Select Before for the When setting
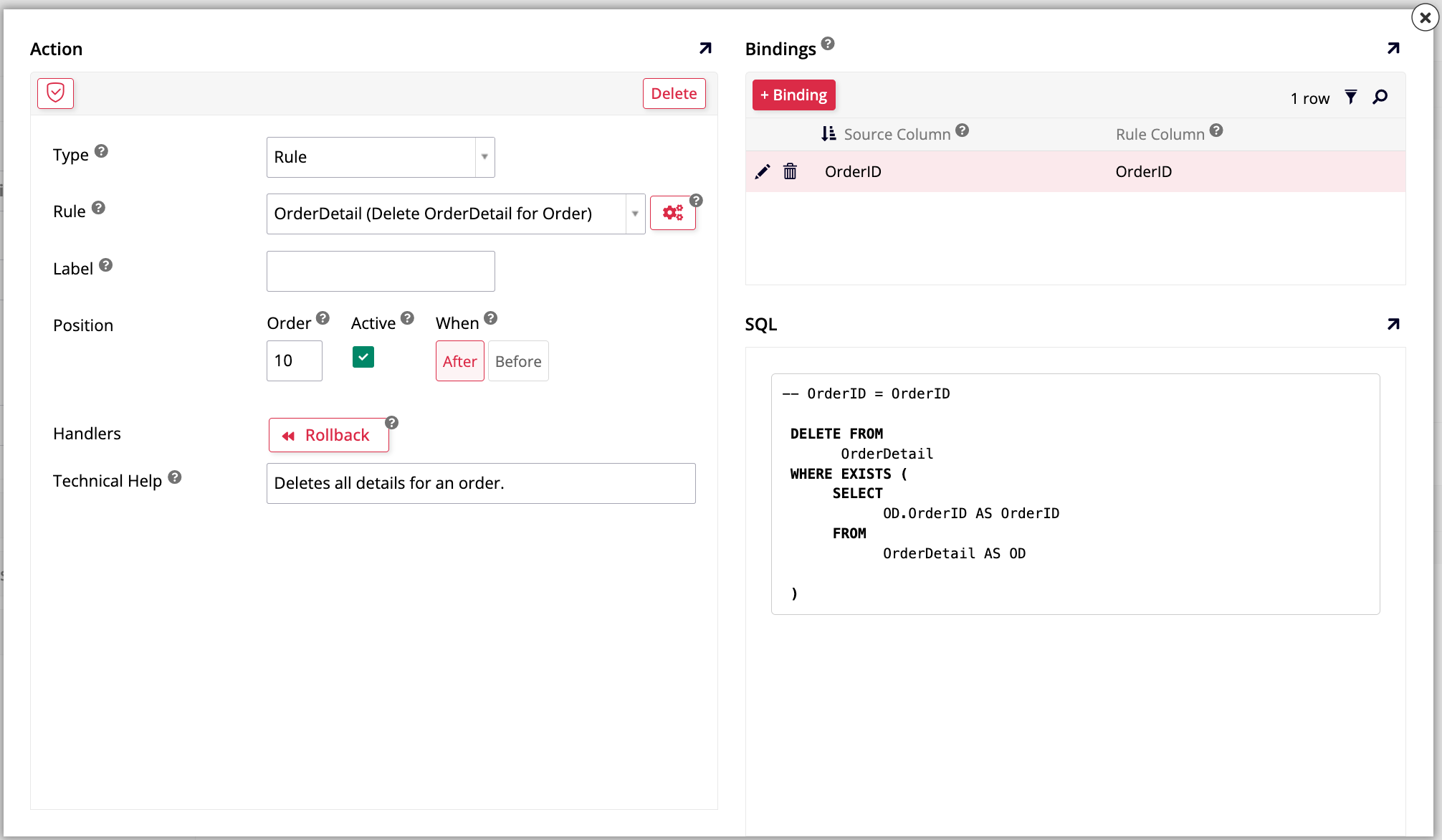Image resolution: width=1442 pixels, height=840 pixels. [x=517, y=361]
